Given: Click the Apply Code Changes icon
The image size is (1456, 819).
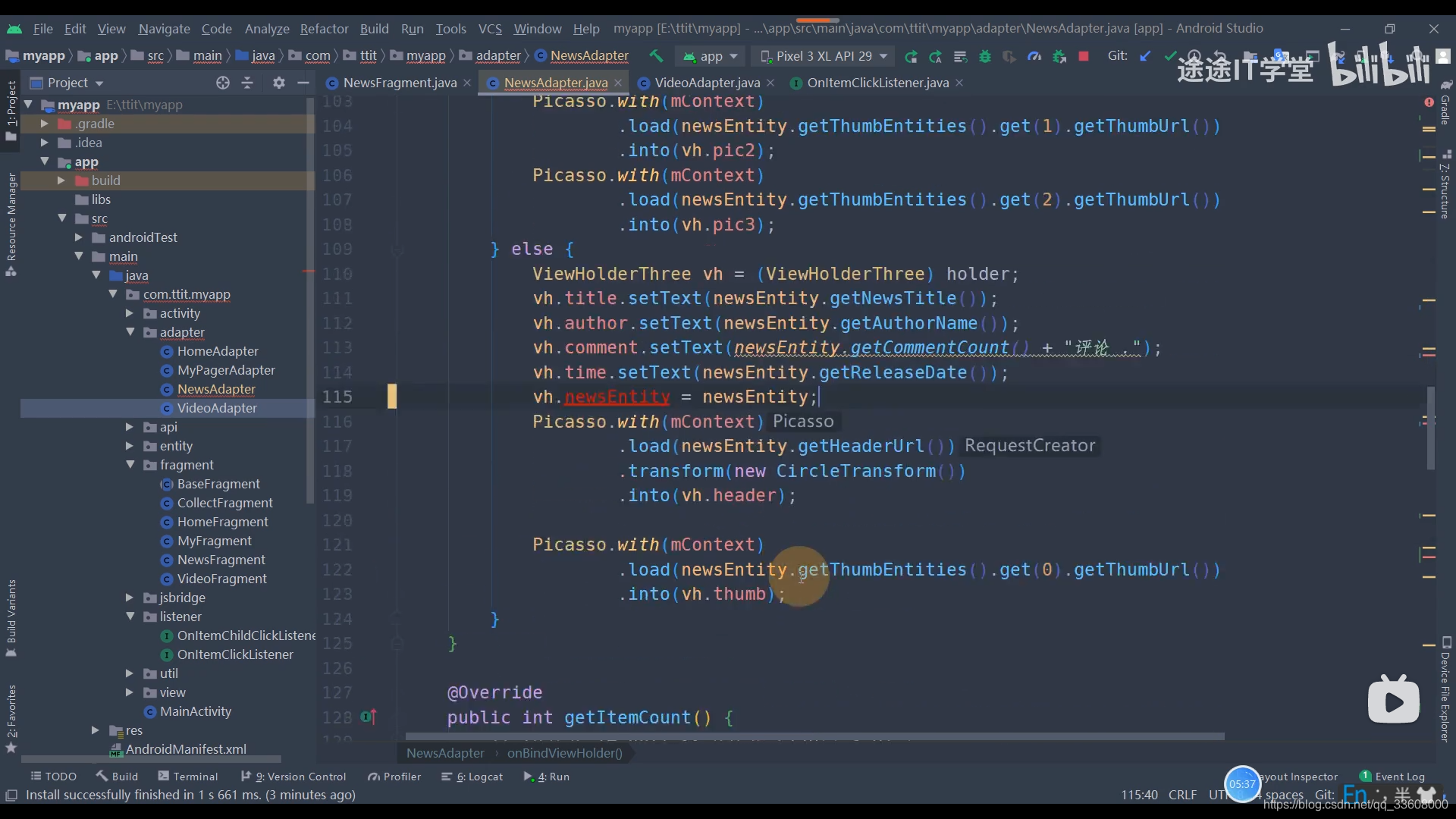Looking at the screenshot, I should tap(960, 56).
